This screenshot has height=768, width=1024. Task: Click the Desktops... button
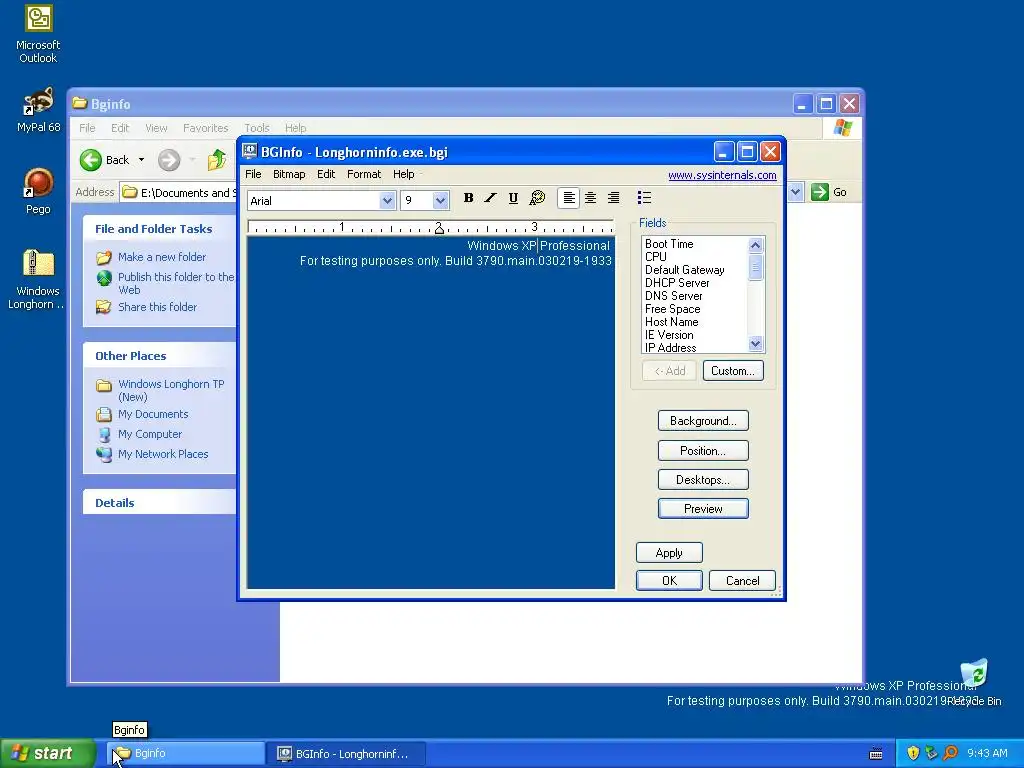click(703, 480)
